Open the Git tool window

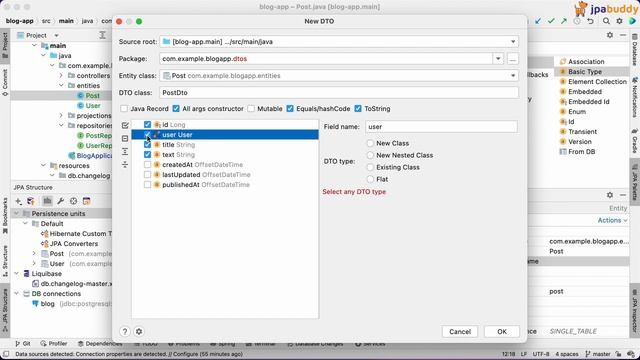point(23,344)
